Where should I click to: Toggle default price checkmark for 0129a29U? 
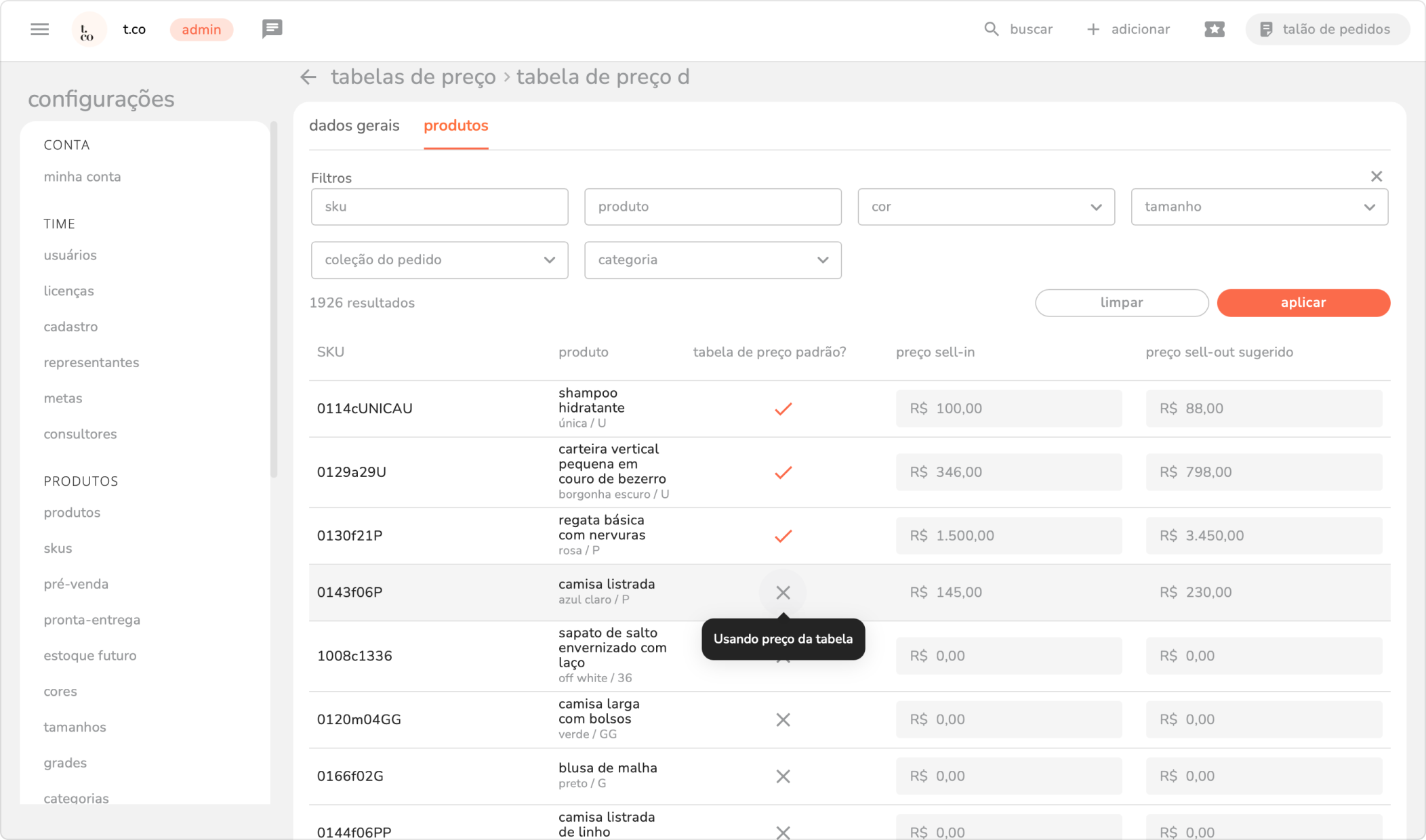click(x=783, y=472)
